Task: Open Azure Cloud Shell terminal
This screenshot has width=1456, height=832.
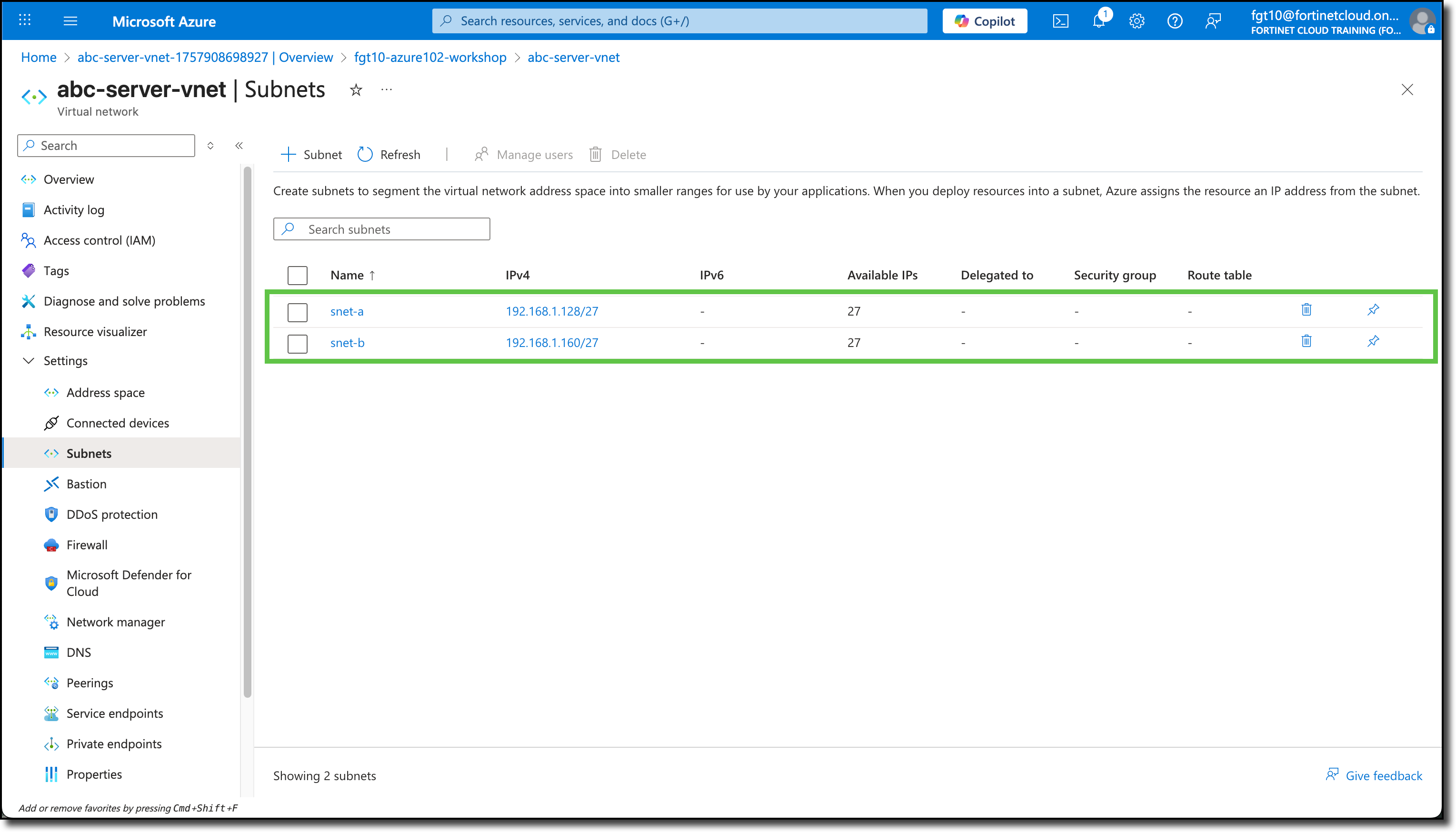Action: (1061, 20)
